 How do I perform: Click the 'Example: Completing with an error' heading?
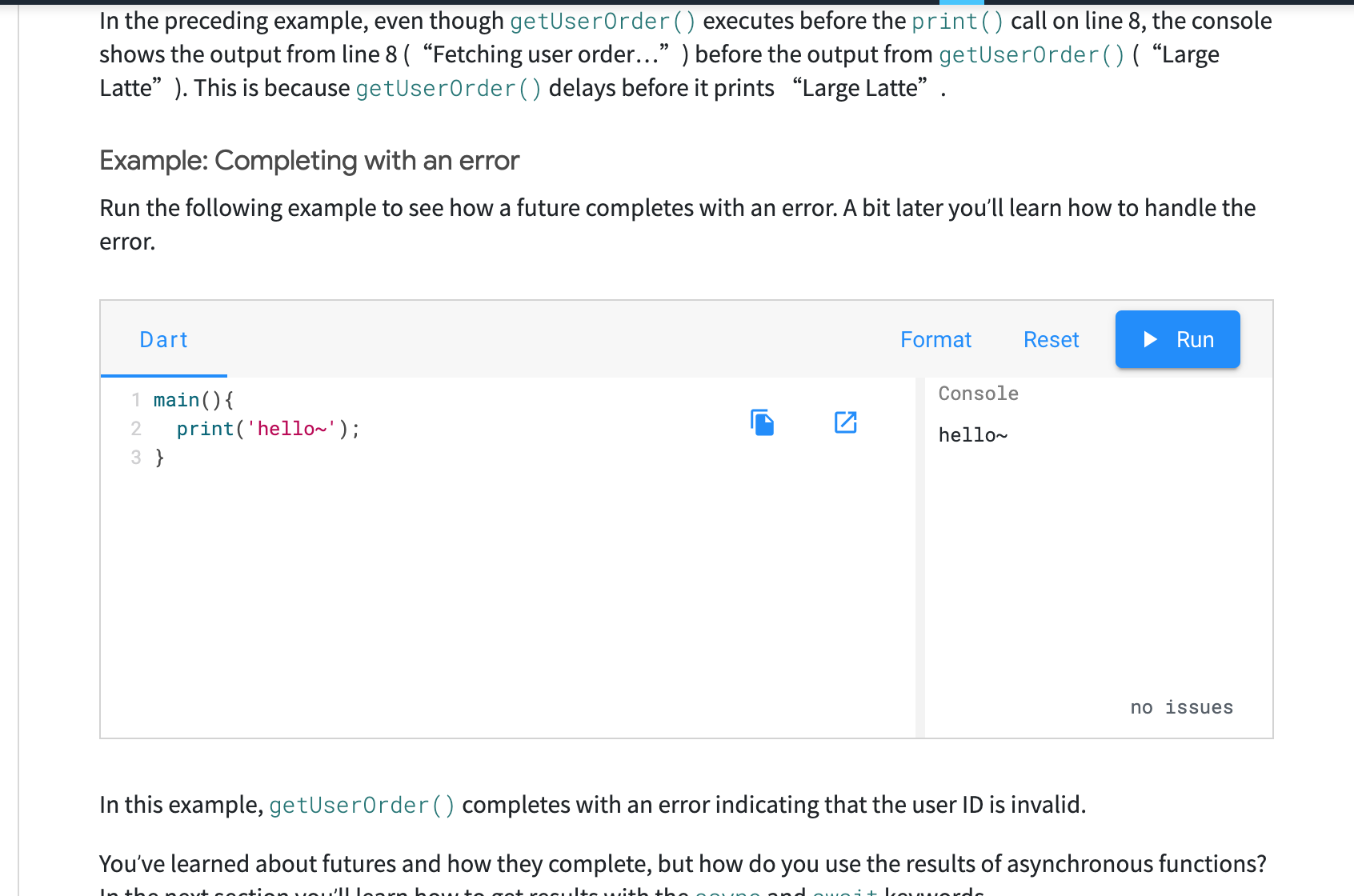pos(309,161)
